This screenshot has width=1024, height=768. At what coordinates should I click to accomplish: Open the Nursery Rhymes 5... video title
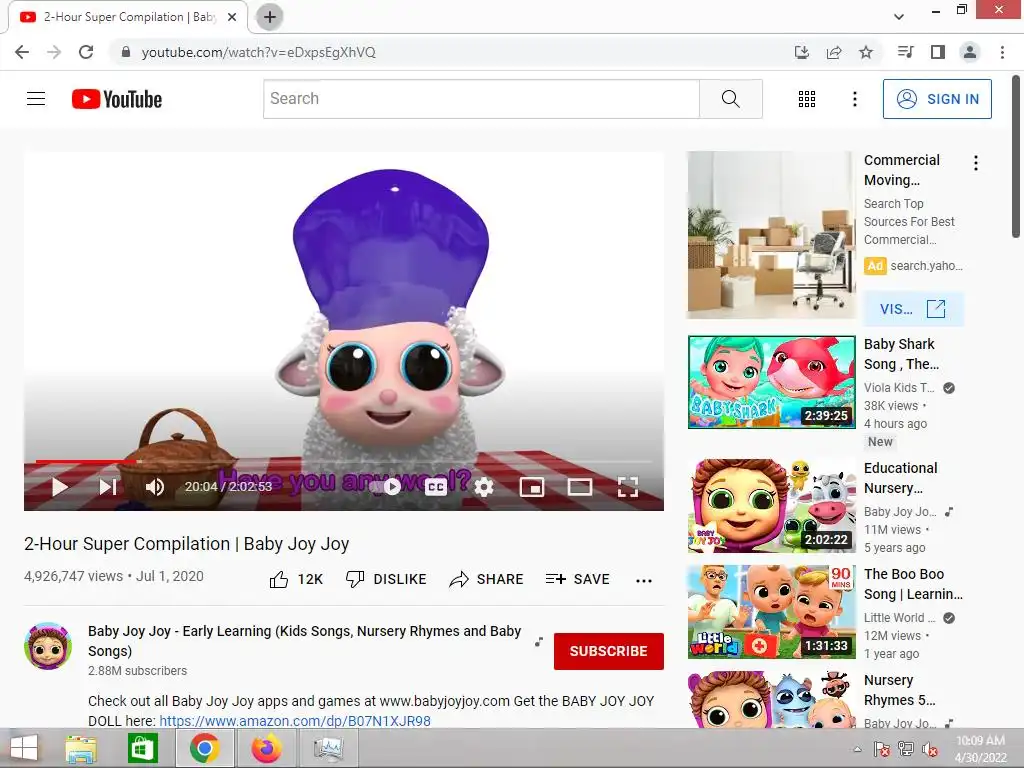(899, 690)
